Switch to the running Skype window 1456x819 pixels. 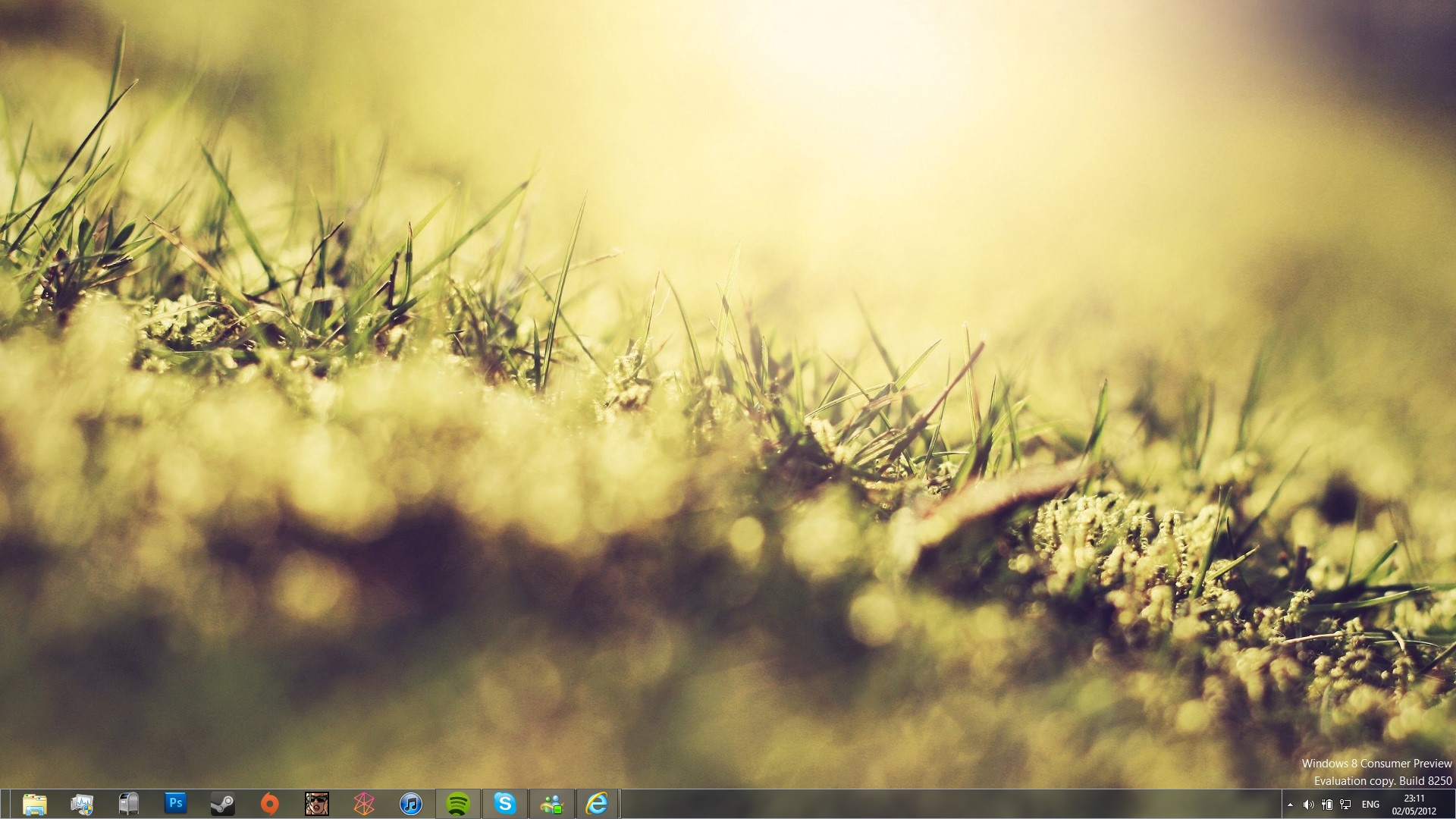click(x=505, y=804)
